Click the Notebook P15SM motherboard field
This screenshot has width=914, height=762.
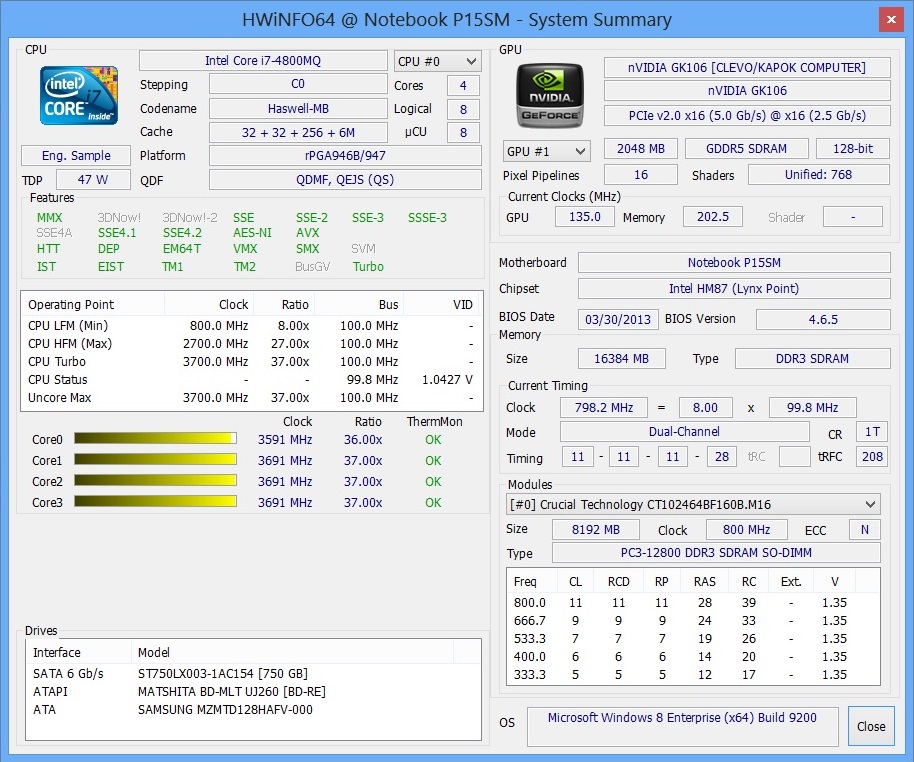click(x=734, y=262)
